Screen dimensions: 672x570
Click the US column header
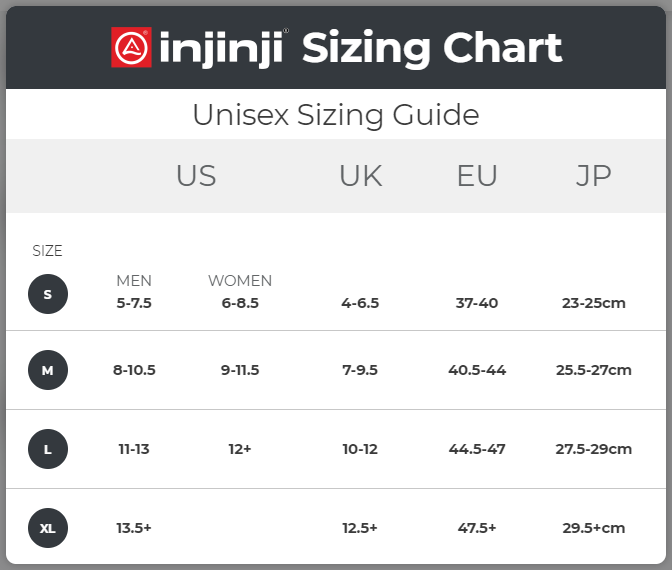click(x=196, y=176)
